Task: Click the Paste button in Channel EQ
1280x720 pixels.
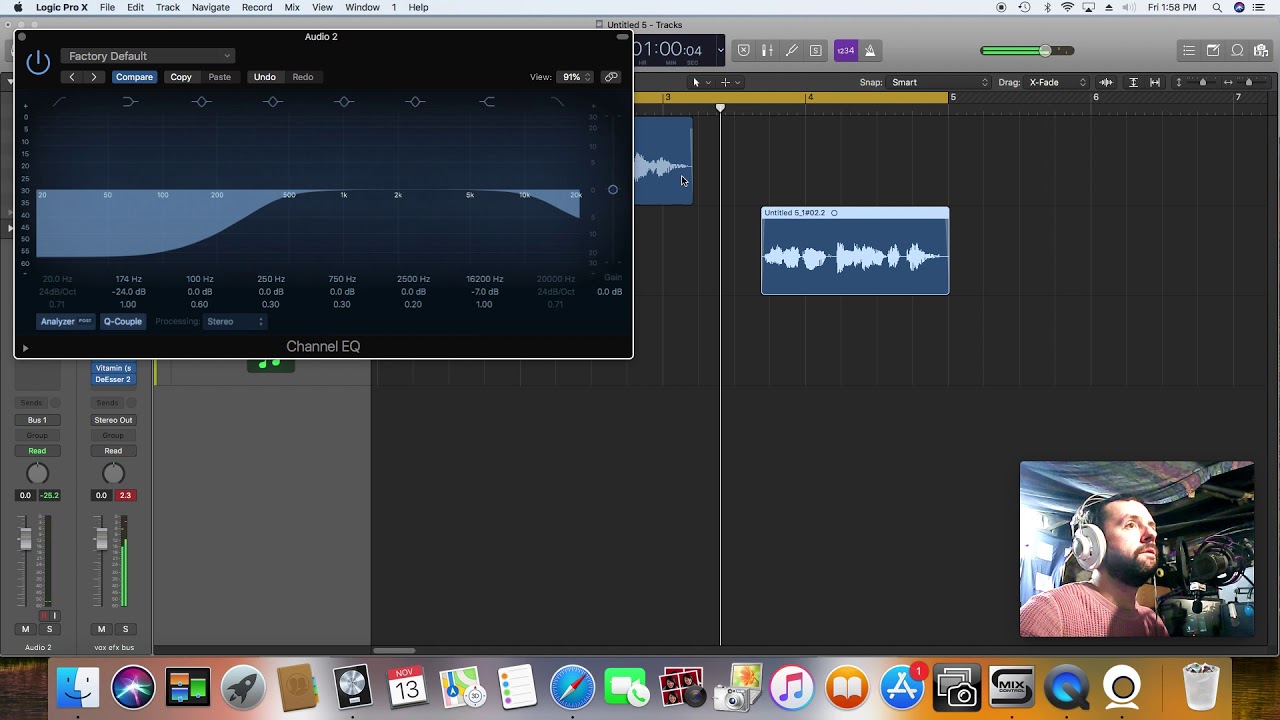Action: point(219,77)
